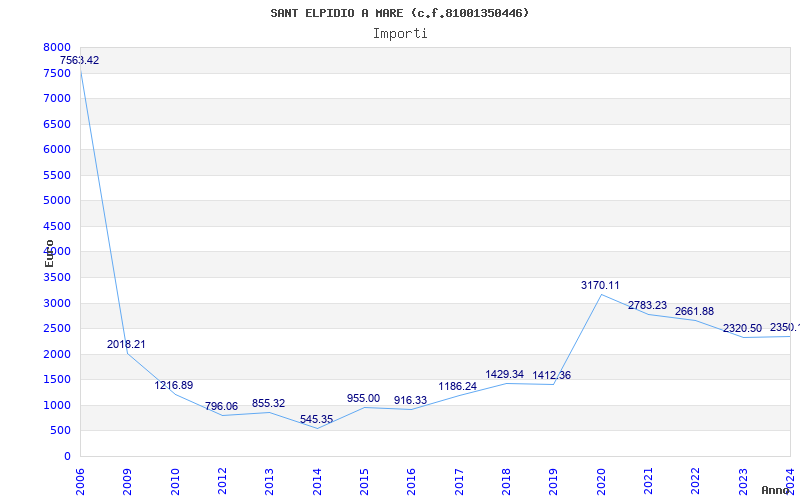Click the y-axis value 500
This screenshot has height=500, width=800.
point(61,431)
